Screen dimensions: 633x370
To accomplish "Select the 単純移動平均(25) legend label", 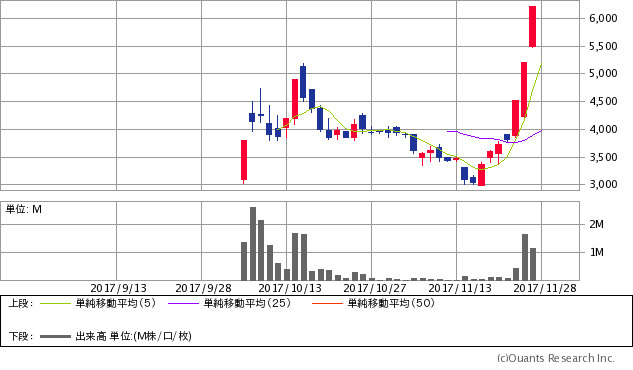I will point(247,303).
